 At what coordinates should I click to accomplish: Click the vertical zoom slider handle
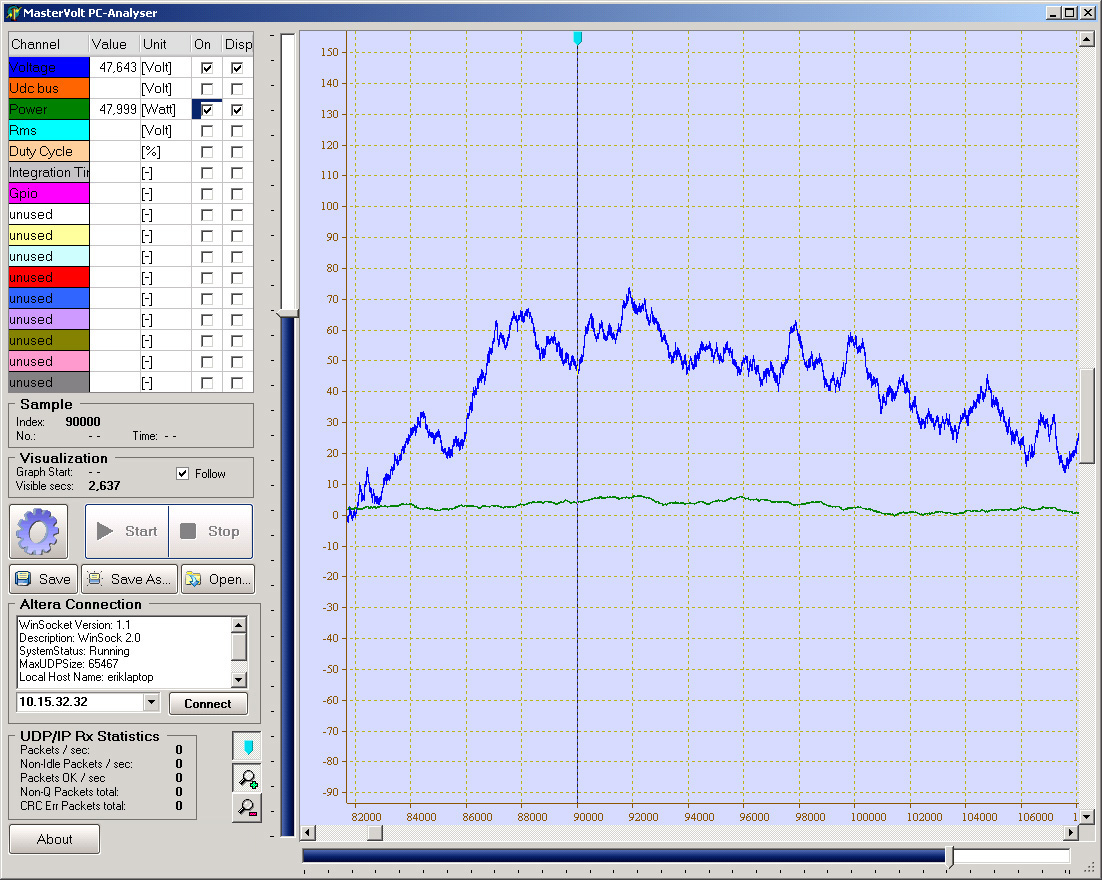point(287,313)
